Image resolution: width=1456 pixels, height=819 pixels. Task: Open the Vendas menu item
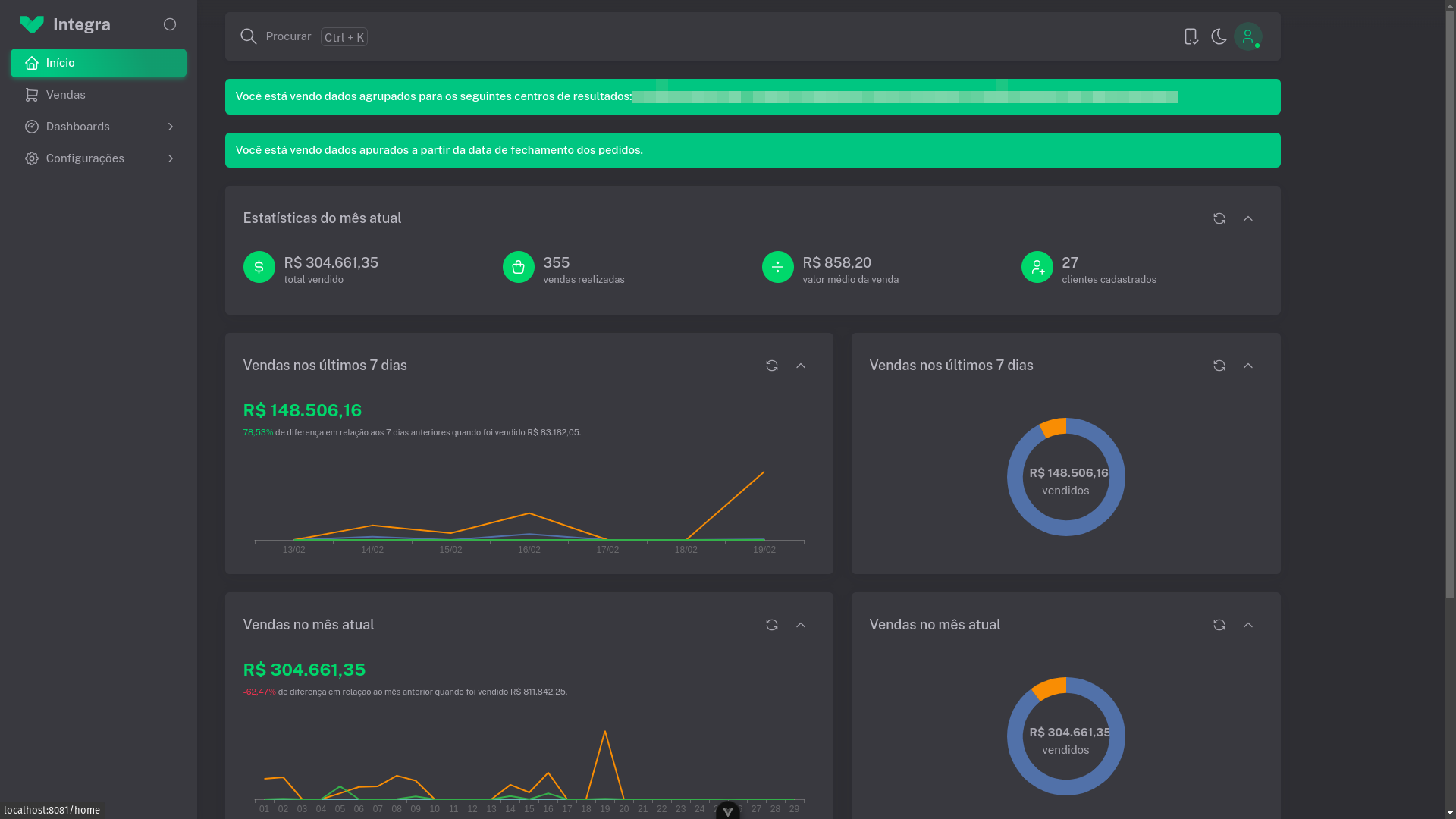[65, 95]
